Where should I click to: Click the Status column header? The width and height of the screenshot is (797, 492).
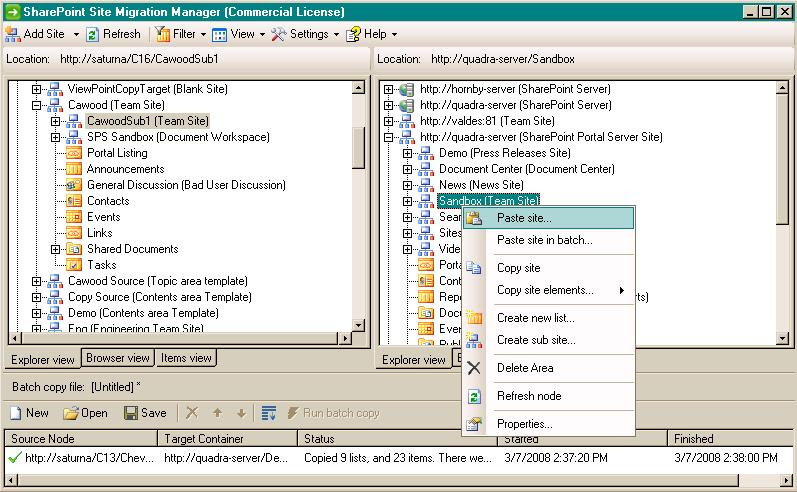397,439
